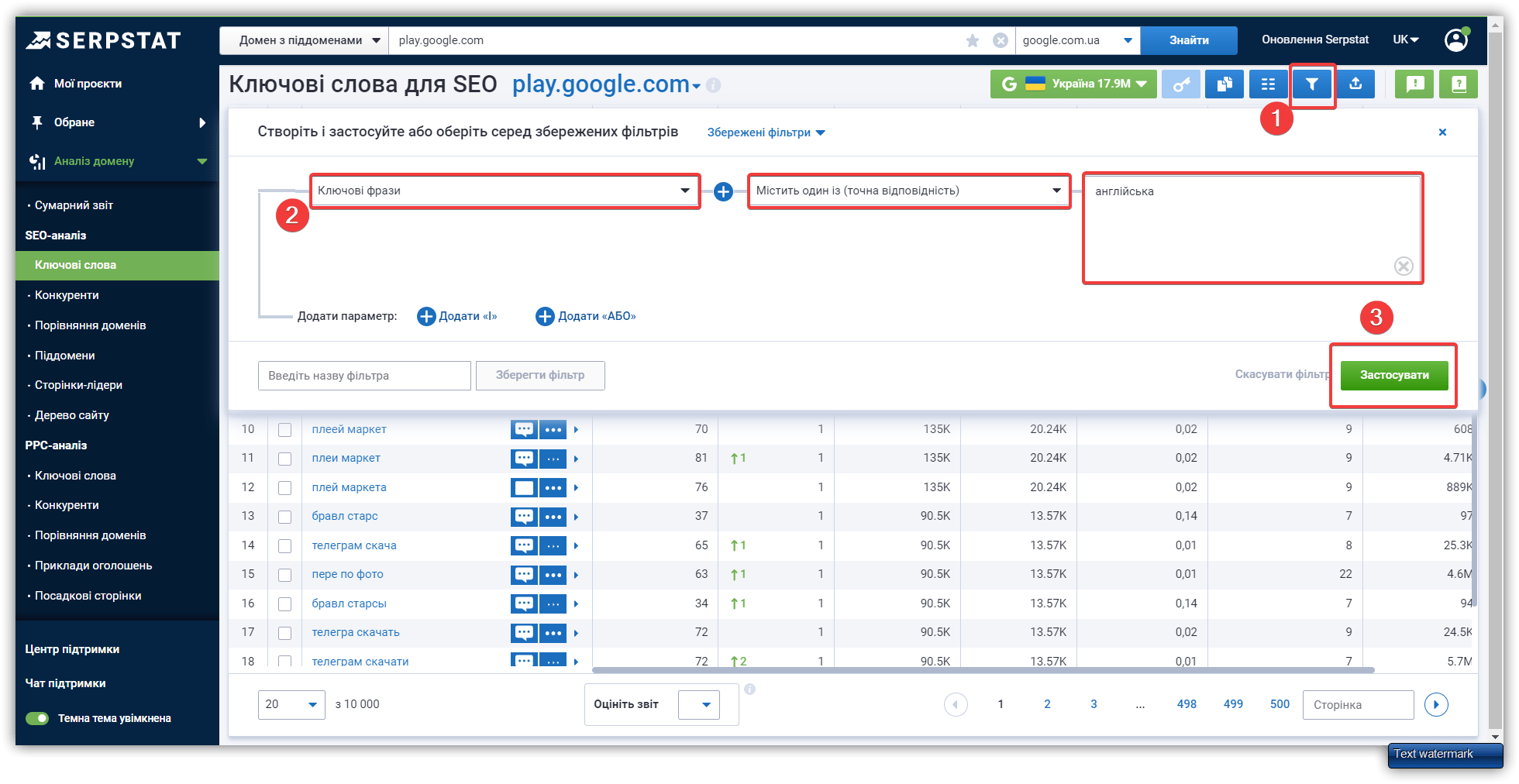Disable the dark theme toggle
This screenshot has width=1519, height=784.
tap(37, 718)
